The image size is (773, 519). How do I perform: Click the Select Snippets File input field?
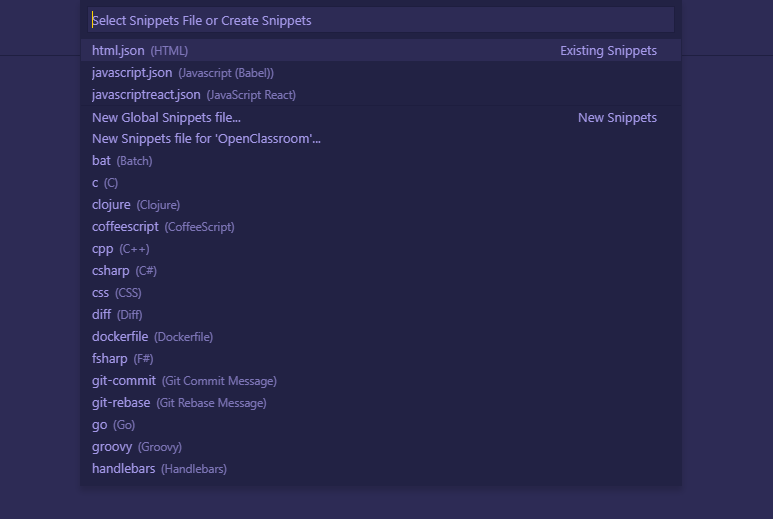click(x=380, y=20)
